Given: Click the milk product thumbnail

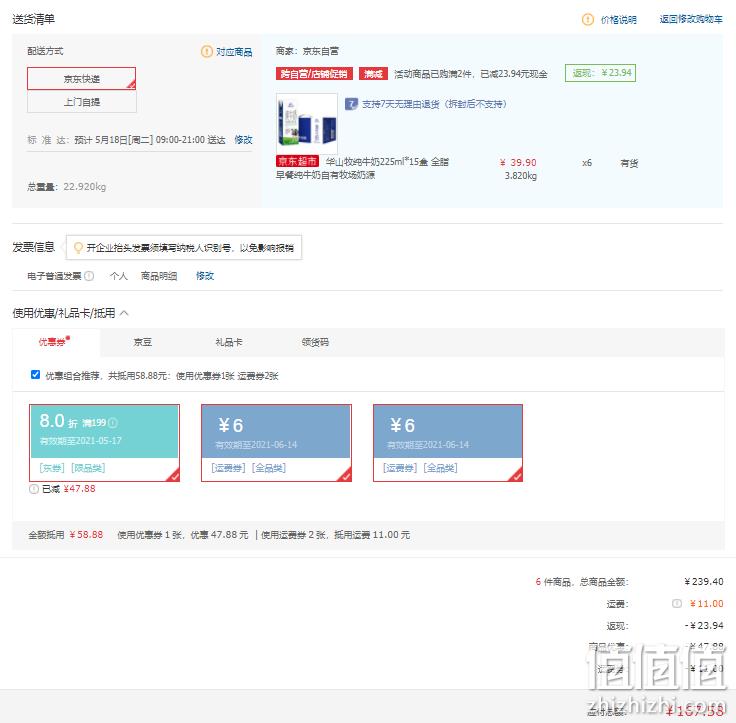Looking at the screenshot, I should coord(307,123).
